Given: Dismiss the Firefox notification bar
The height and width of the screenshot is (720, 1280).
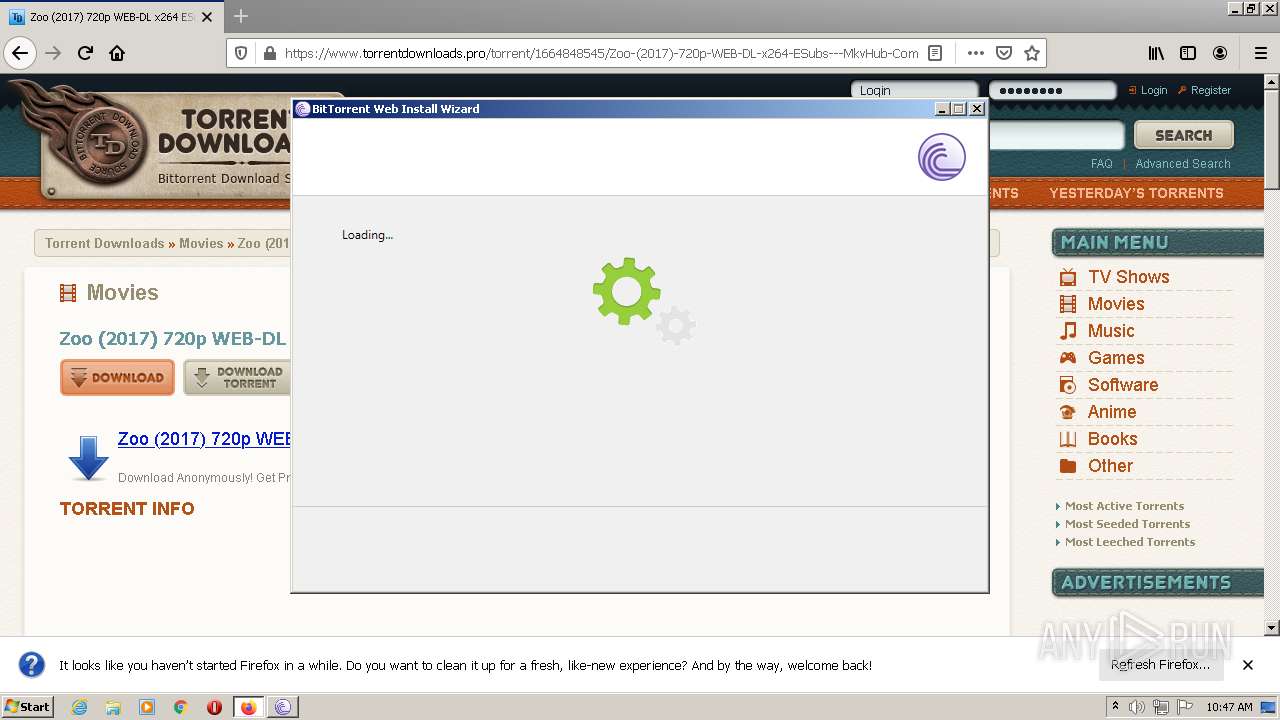Looking at the screenshot, I should point(1248,665).
